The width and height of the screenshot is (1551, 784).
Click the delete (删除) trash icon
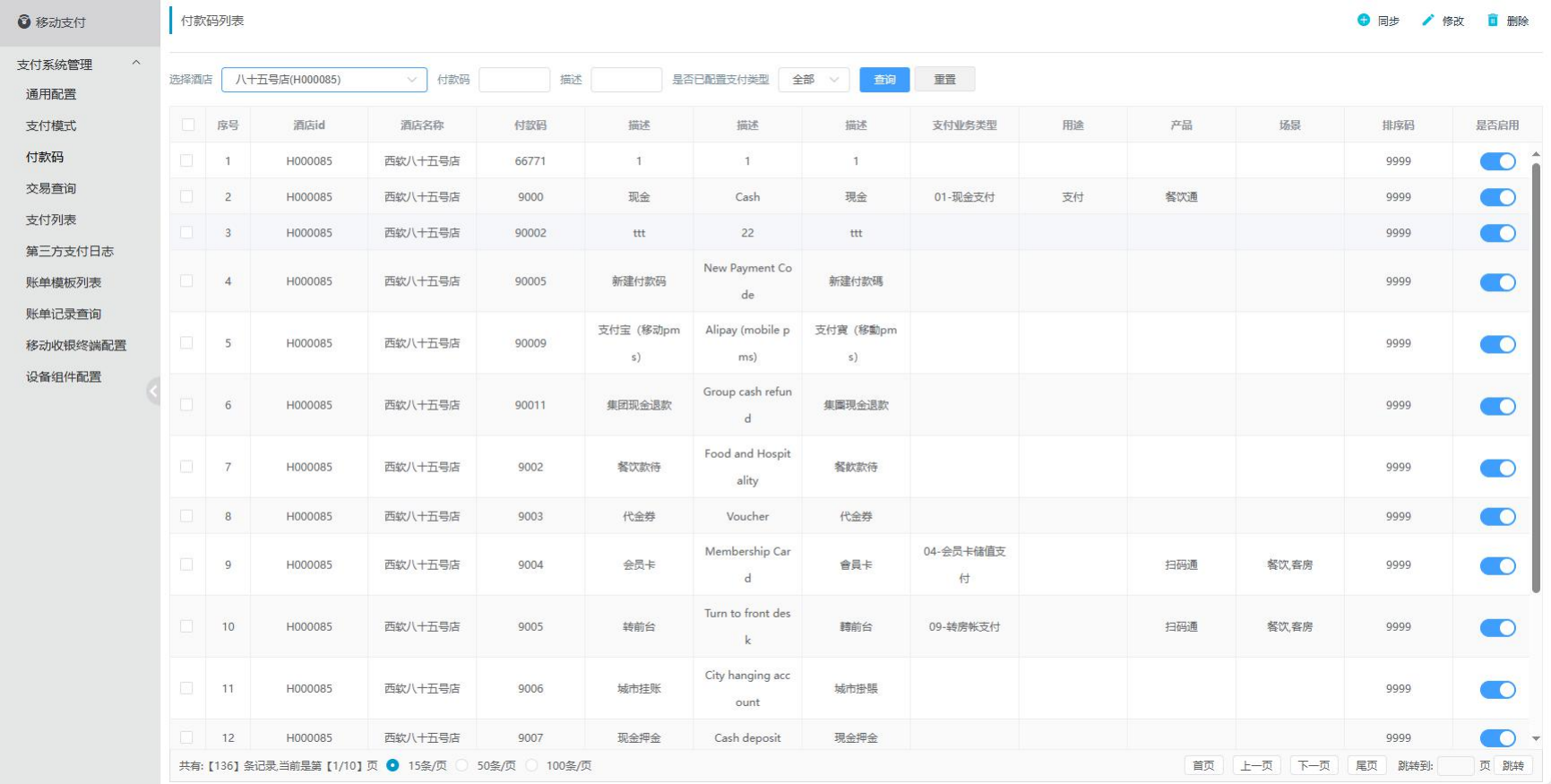1493,21
